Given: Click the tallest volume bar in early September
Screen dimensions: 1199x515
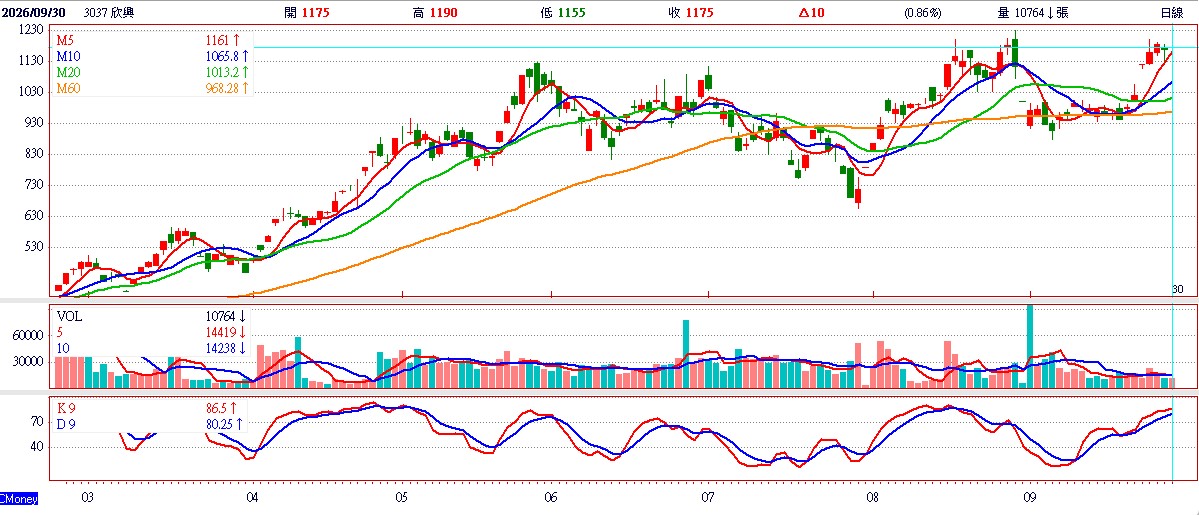Looking at the screenshot, I should 1030,347.
